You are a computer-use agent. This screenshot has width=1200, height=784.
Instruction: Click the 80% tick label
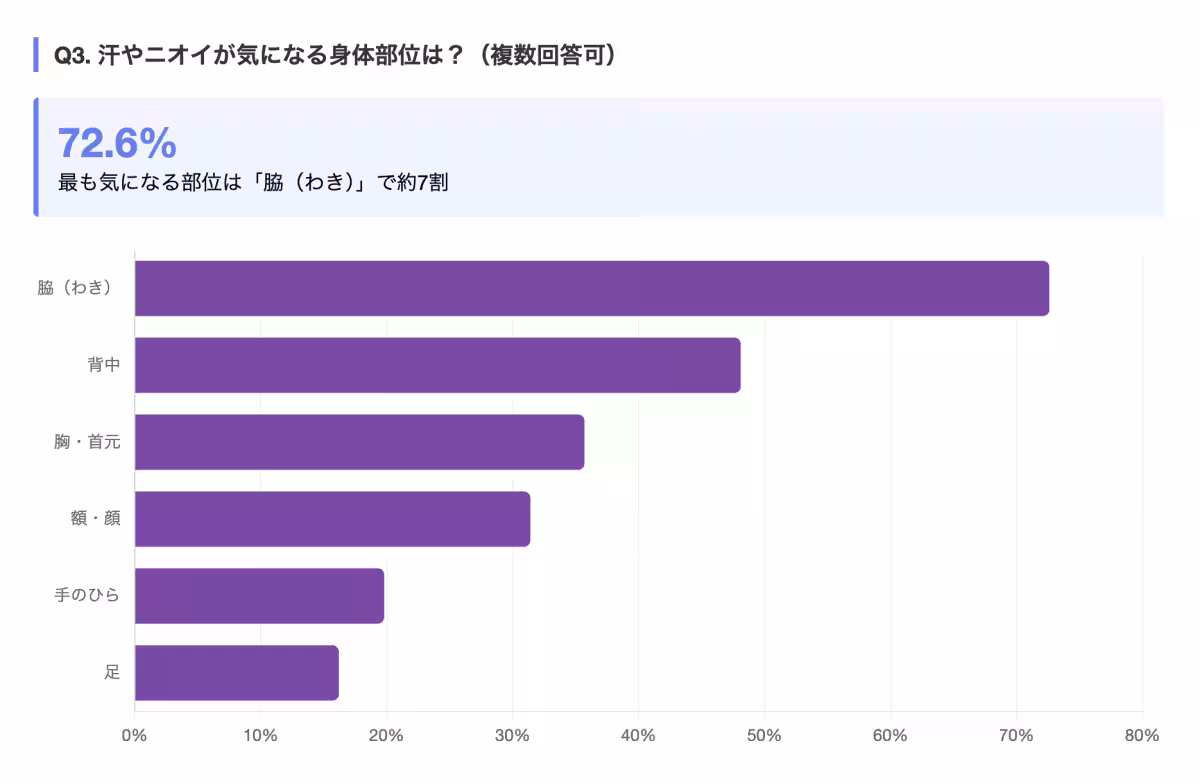pos(1142,736)
